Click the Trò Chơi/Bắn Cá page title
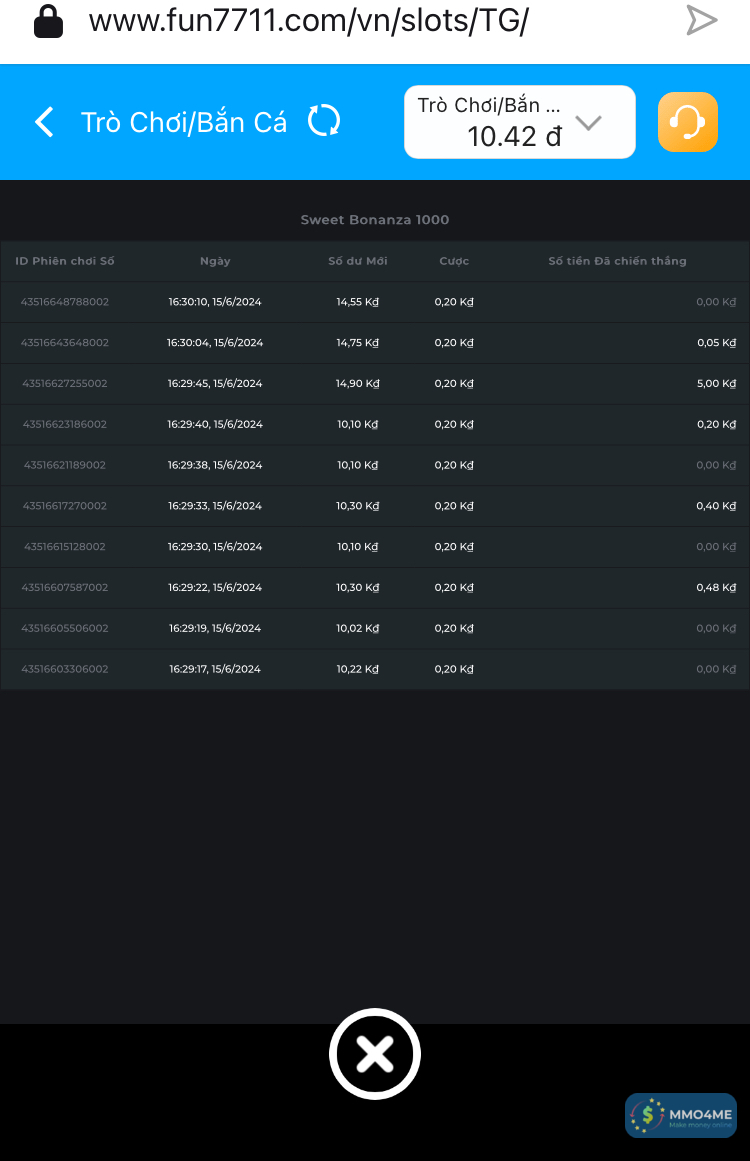The height and width of the screenshot is (1161, 750). [x=184, y=122]
